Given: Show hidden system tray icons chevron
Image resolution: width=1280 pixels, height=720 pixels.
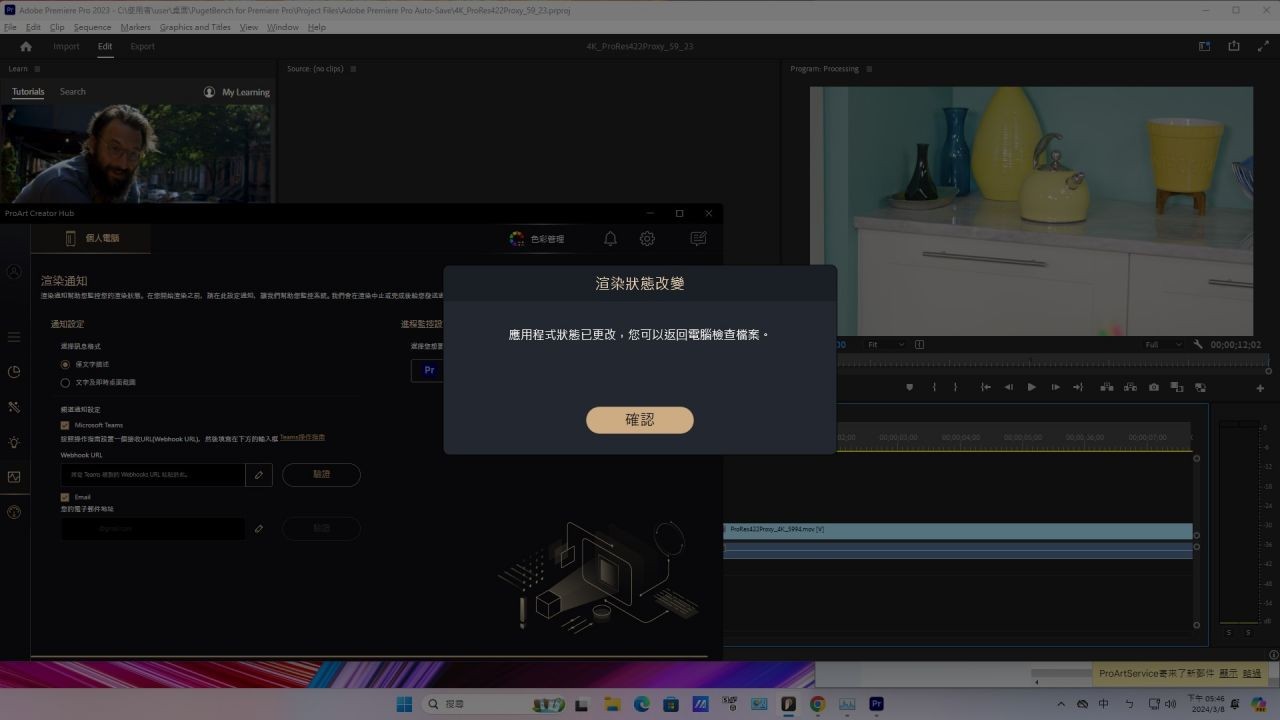Looking at the screenshot, I should pos(1061,704).
